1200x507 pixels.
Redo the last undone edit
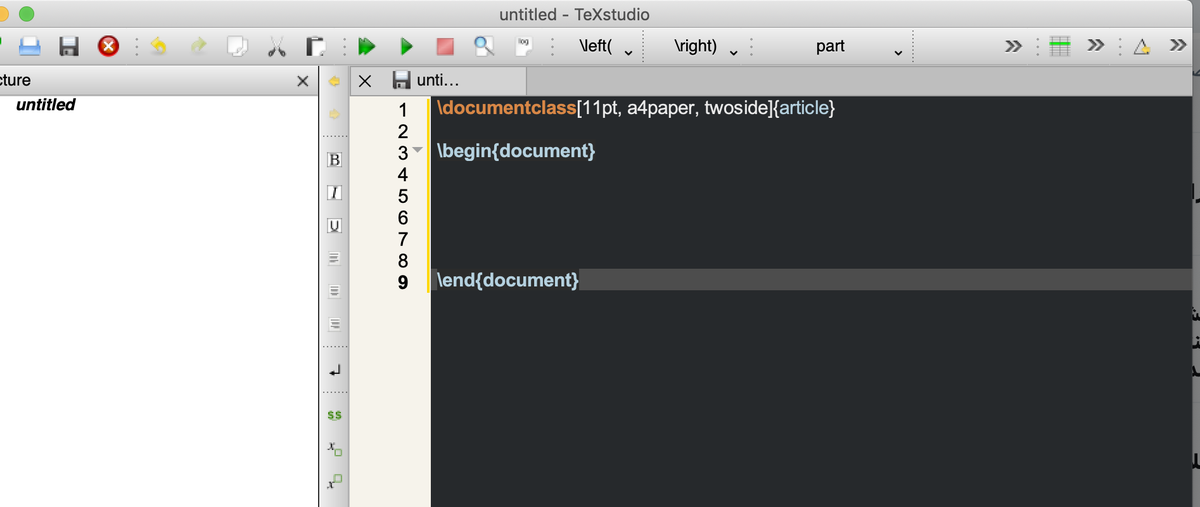click(x=197, y=46)
